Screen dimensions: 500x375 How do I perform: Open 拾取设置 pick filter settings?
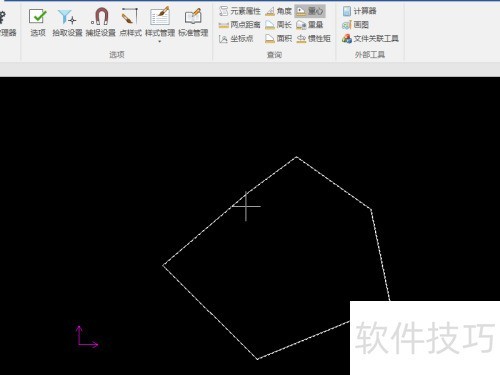coord(67,22)
